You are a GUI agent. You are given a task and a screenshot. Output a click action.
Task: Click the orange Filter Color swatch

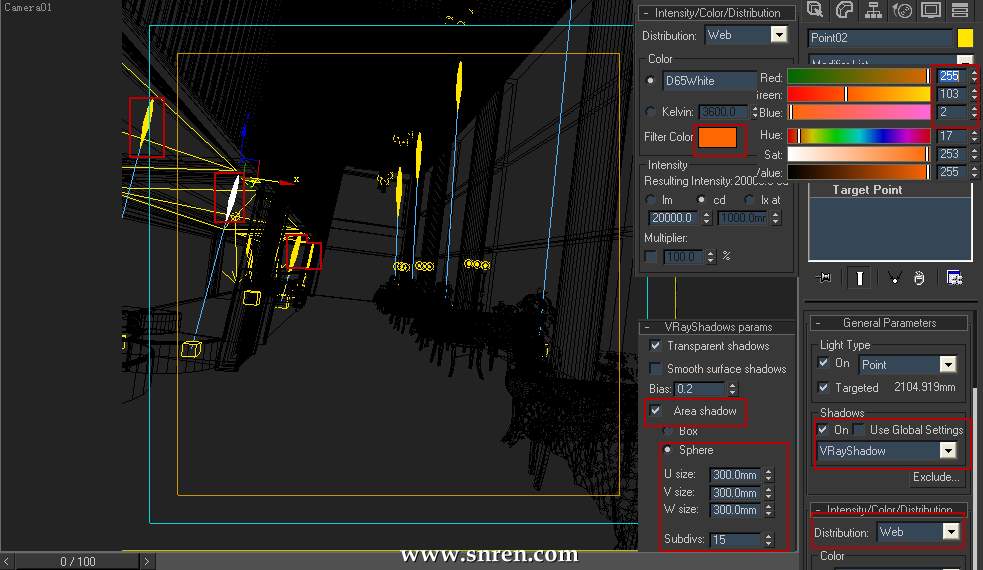718,138
